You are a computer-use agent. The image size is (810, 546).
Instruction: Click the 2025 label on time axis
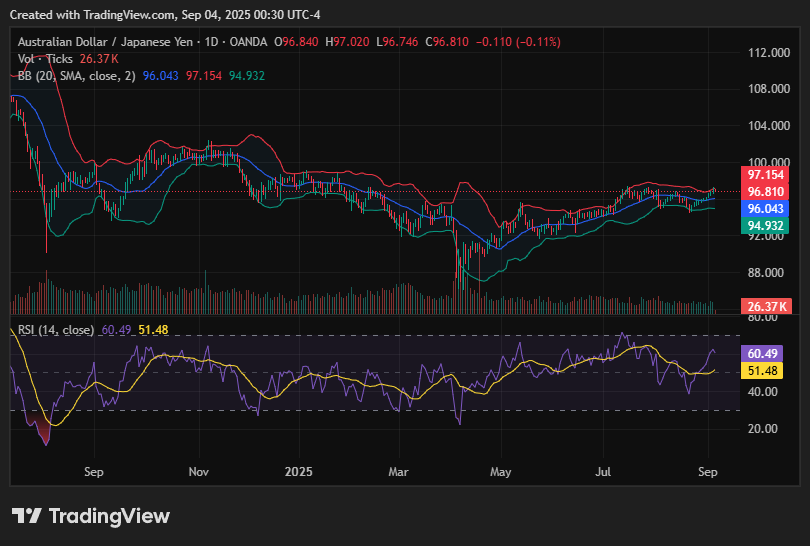pyautogui.click(x=299, y=472)
